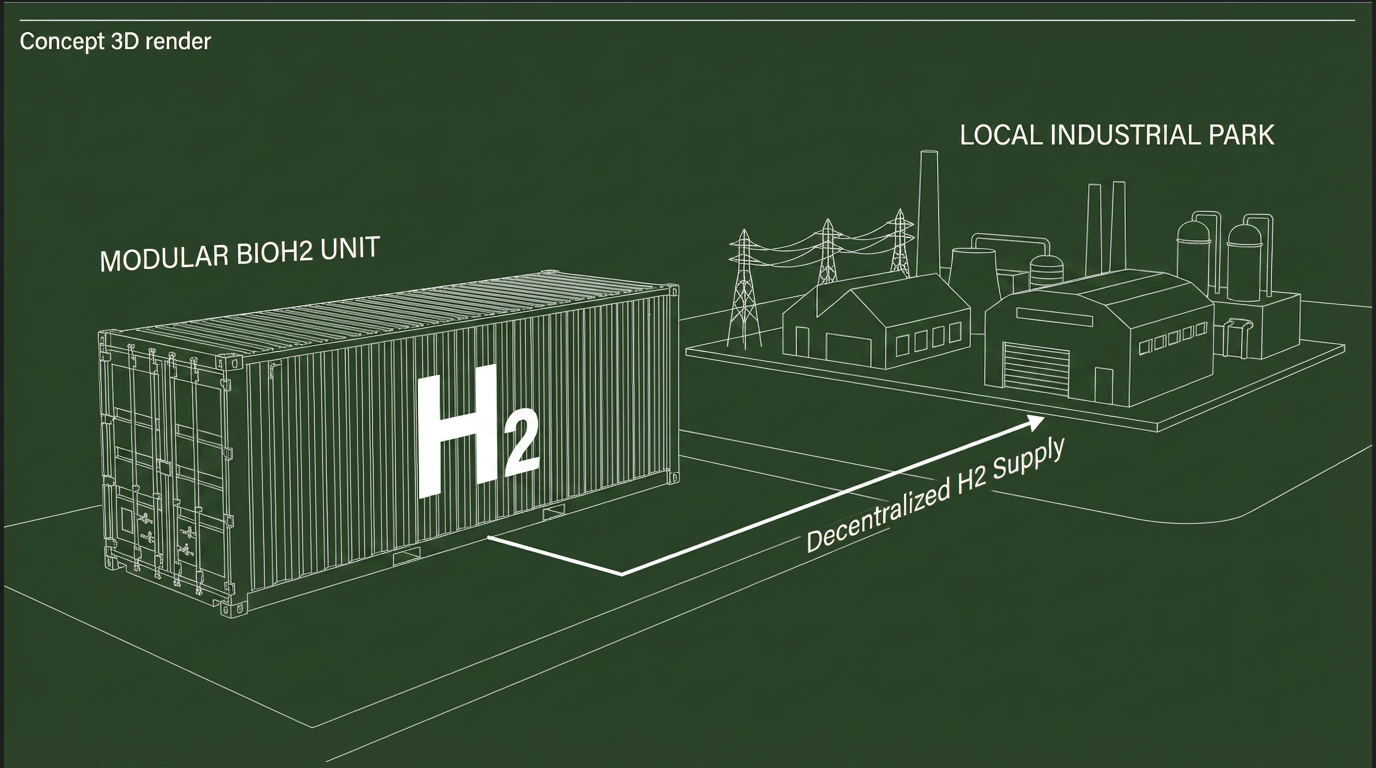Select the middle electricity pylon

point(828,255)
